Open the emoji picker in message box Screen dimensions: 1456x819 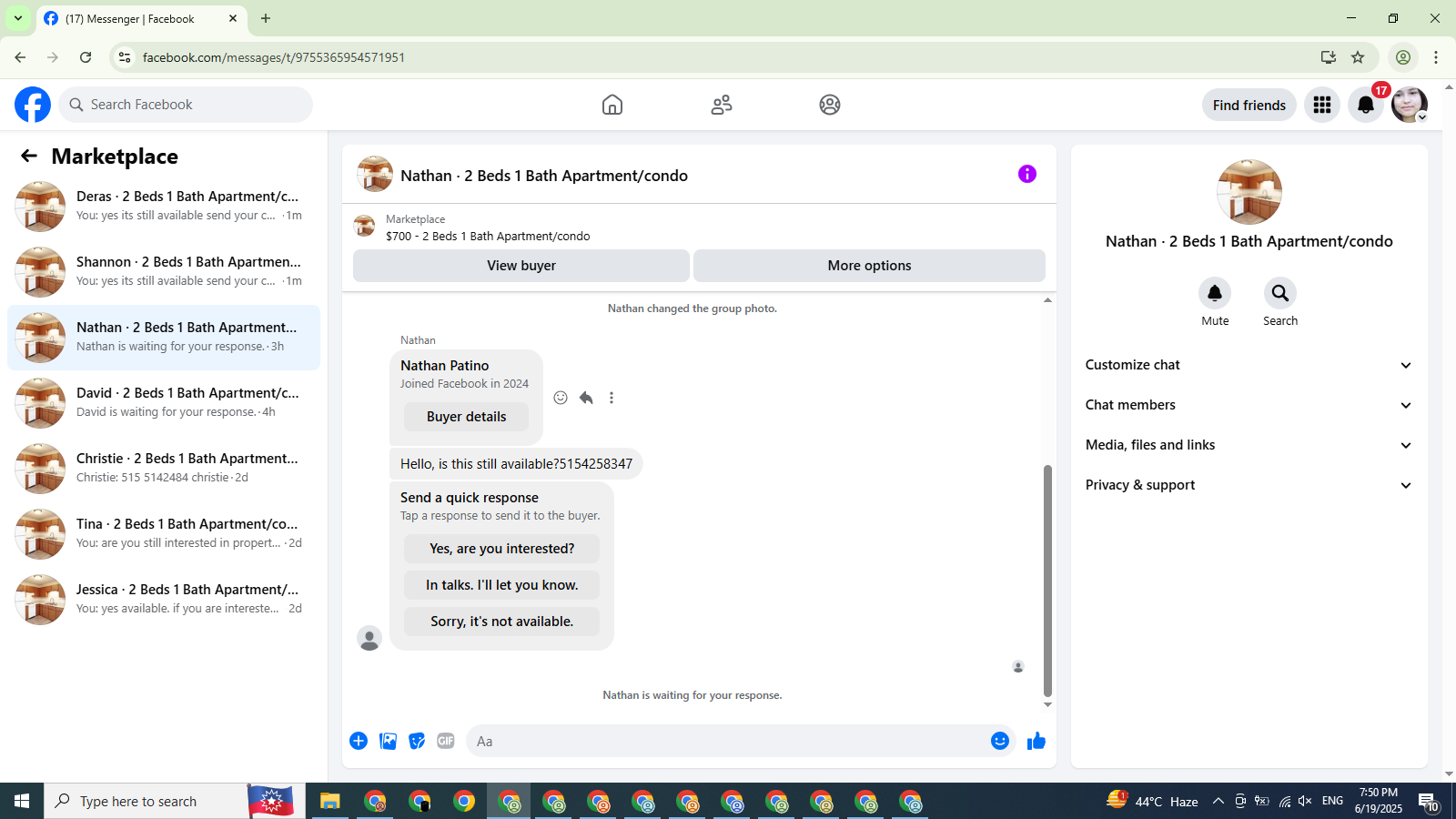point(1000,741)
